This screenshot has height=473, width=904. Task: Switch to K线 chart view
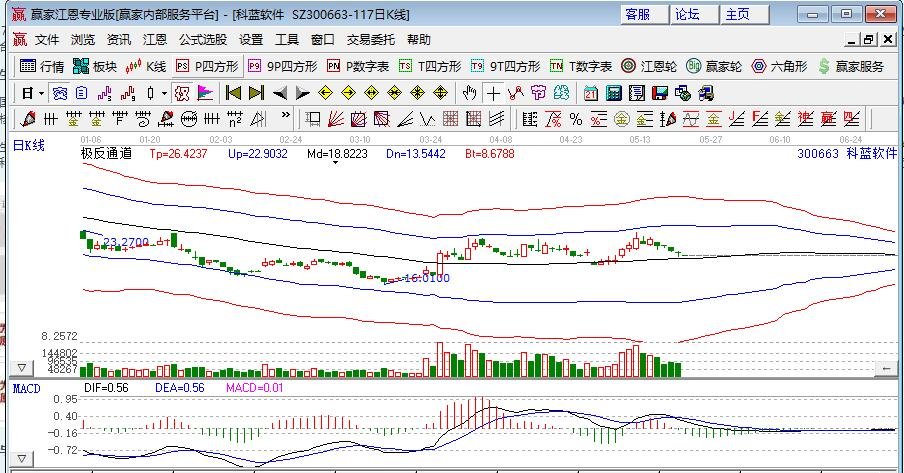pyautogui.click(x=145, y=66)
